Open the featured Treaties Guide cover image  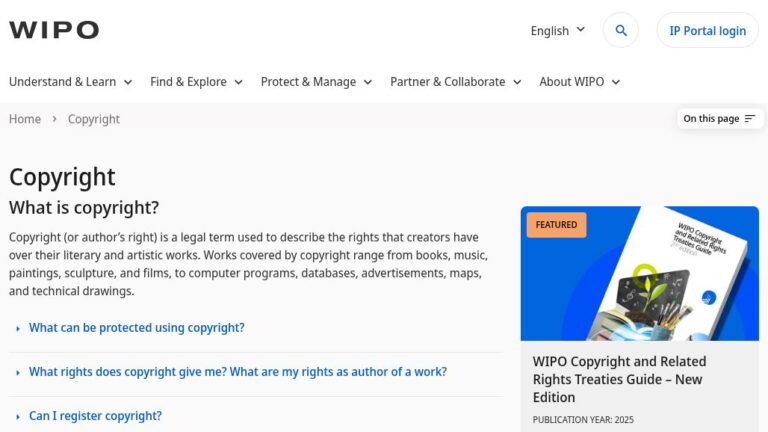point(640,274)
